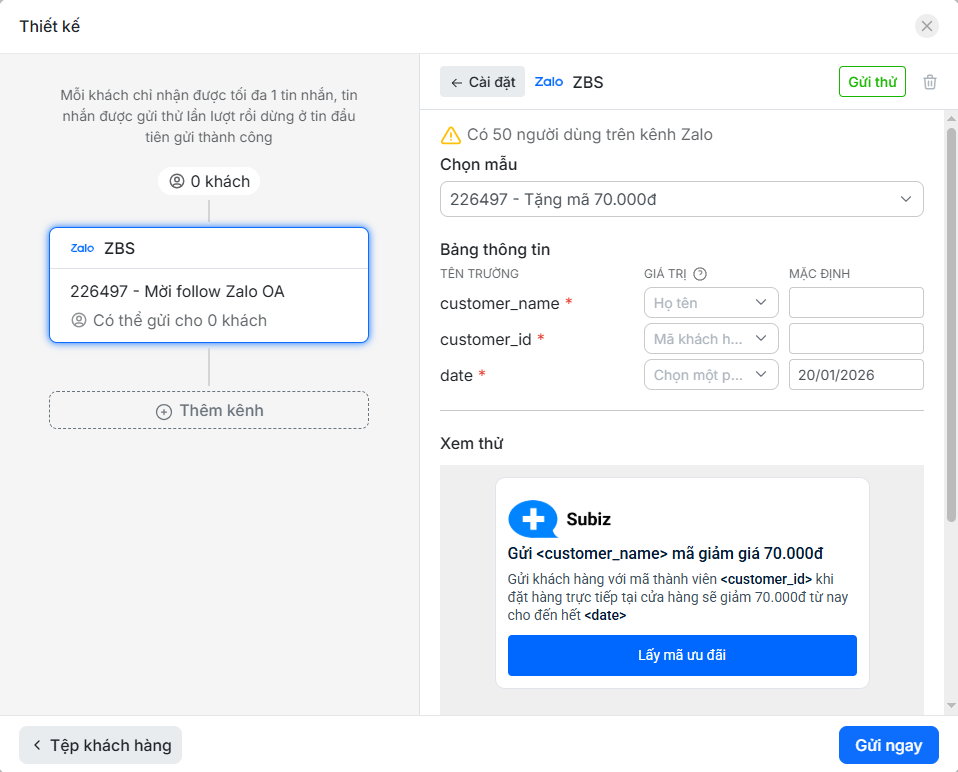Go back to Cài đặt
Viewport: 958px width, 772px height.
click(482, 82)
